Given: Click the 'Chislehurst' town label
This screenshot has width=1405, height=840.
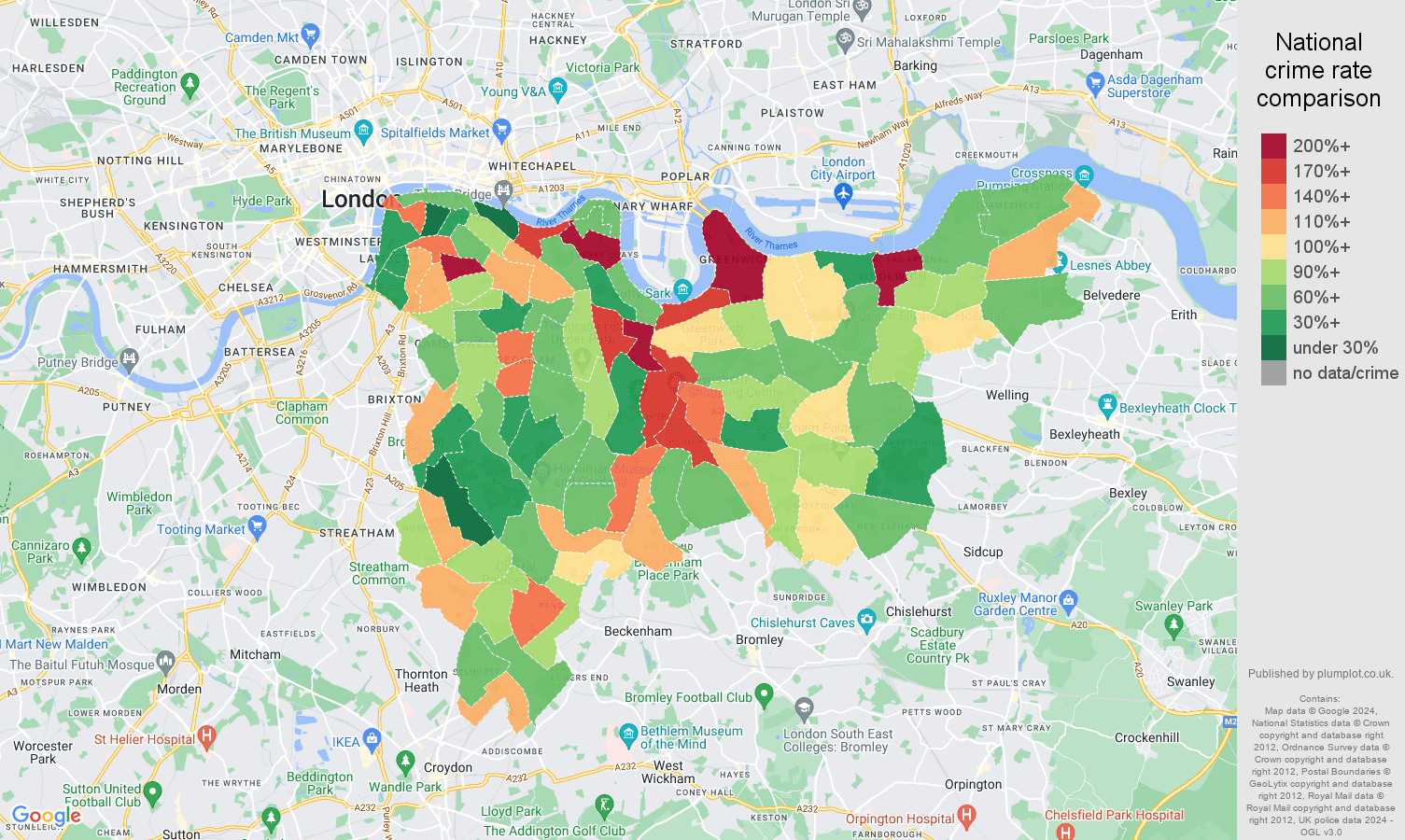Looking at the screenshot, I should 919,611.
